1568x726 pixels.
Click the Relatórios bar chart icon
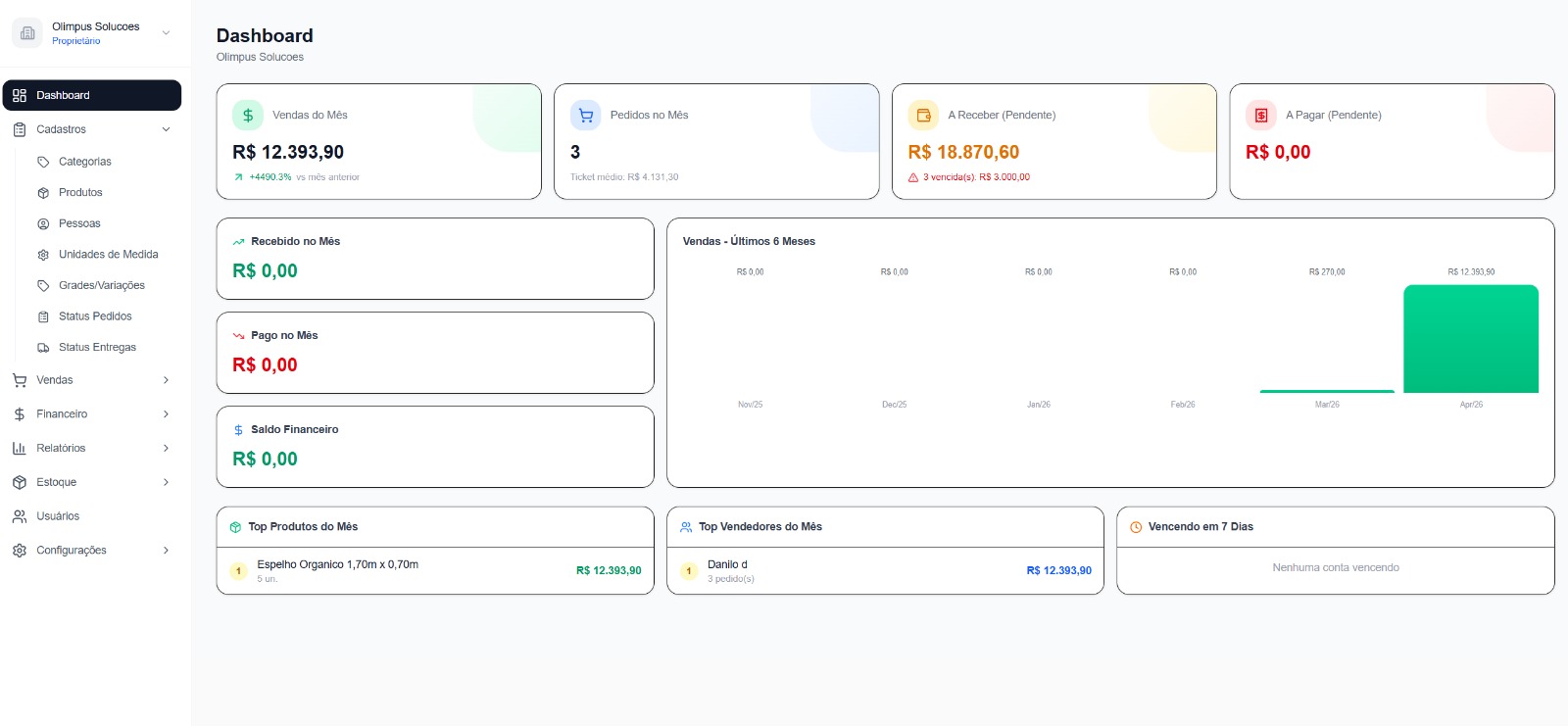pyautogui.click(x=20, y=448)
